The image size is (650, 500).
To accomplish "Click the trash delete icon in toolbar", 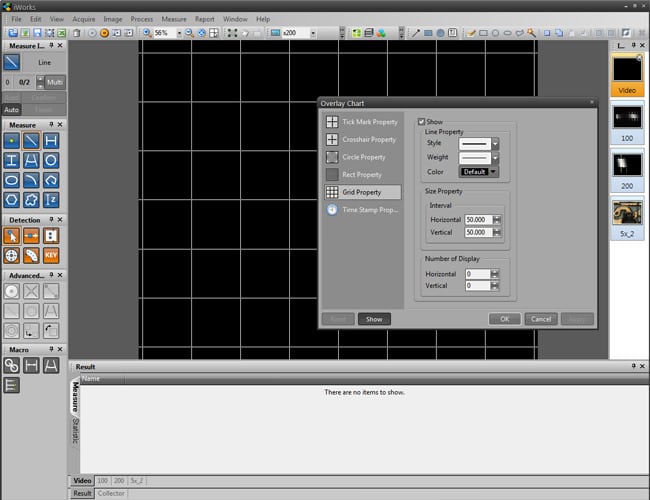I will tap(77, 33).
